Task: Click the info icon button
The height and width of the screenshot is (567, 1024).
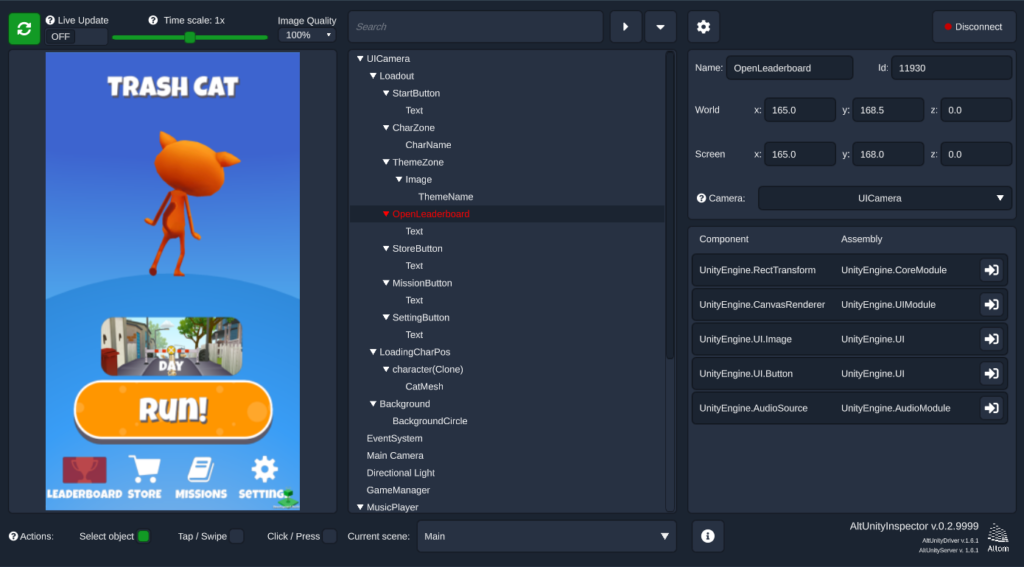Action: click(x=707, y=536)
